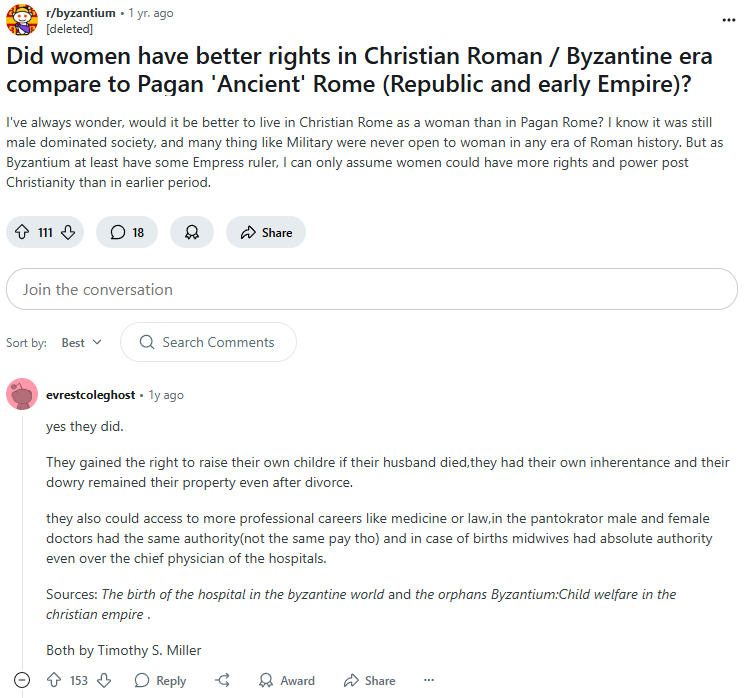Click the Search Comments box
The height and width of the screenshot is (698, 746).
point(208,342)
